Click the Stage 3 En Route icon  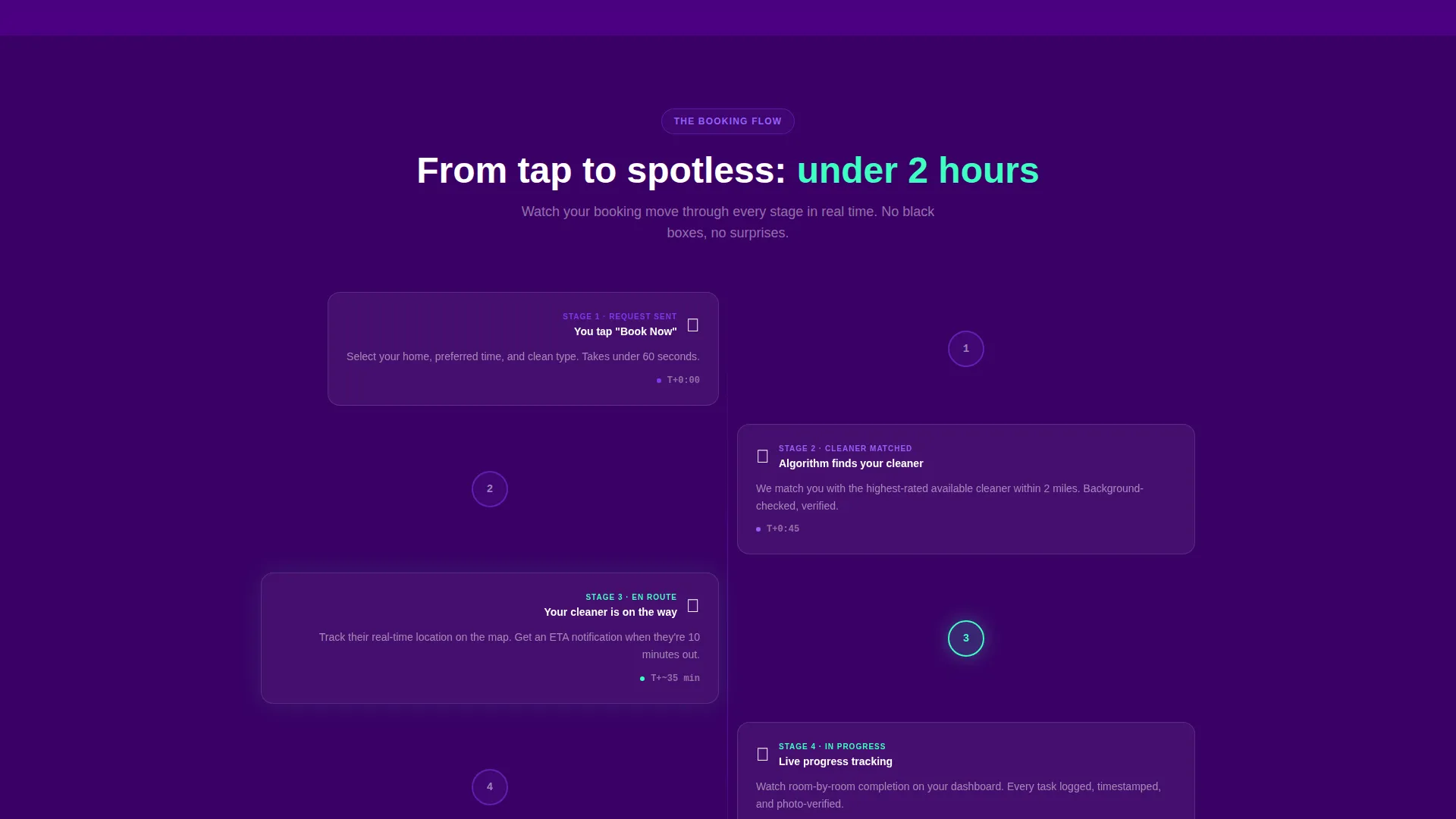tap(692, 605)
